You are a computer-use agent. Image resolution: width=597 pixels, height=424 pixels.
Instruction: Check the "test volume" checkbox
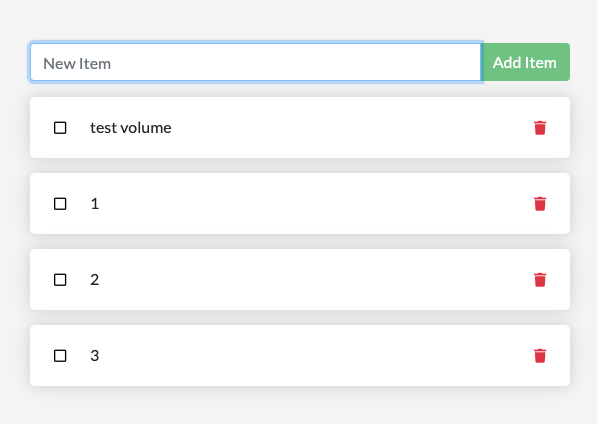pyautogui.click(x=60, y=128)
